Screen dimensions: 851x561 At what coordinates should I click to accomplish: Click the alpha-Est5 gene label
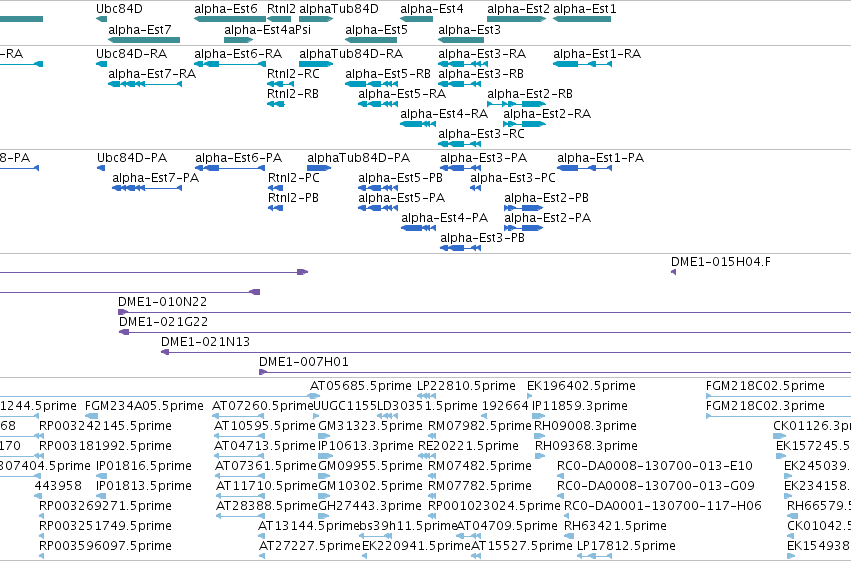click(x=376, y=30)
